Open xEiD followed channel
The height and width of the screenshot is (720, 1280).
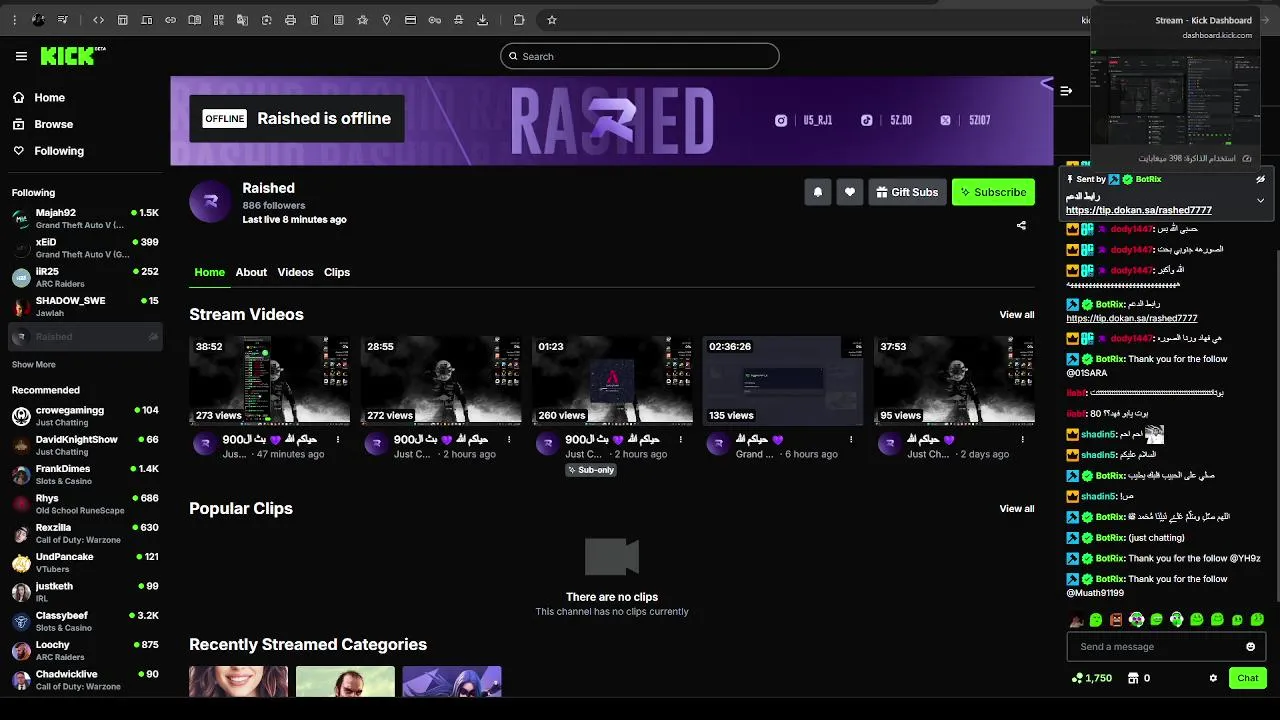(85, 248)
